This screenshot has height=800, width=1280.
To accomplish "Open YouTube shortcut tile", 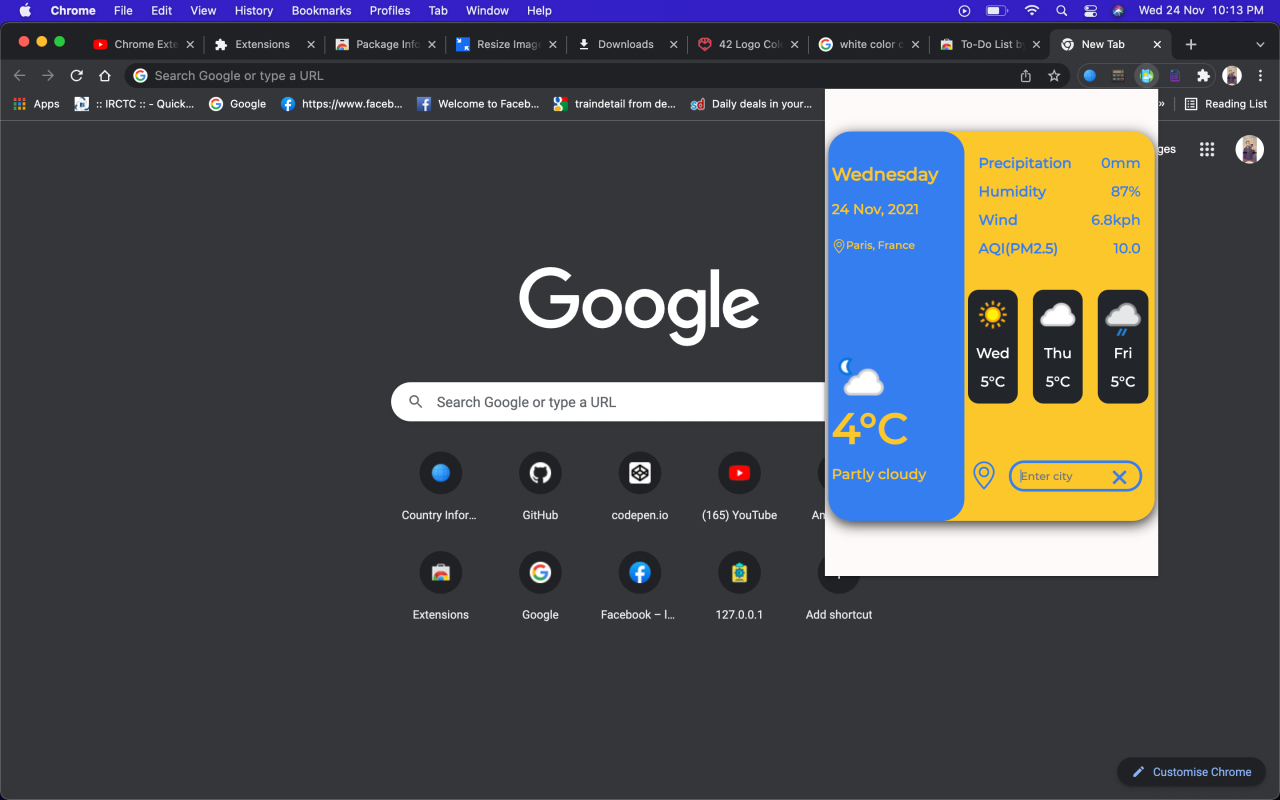I will pos(739,486).
